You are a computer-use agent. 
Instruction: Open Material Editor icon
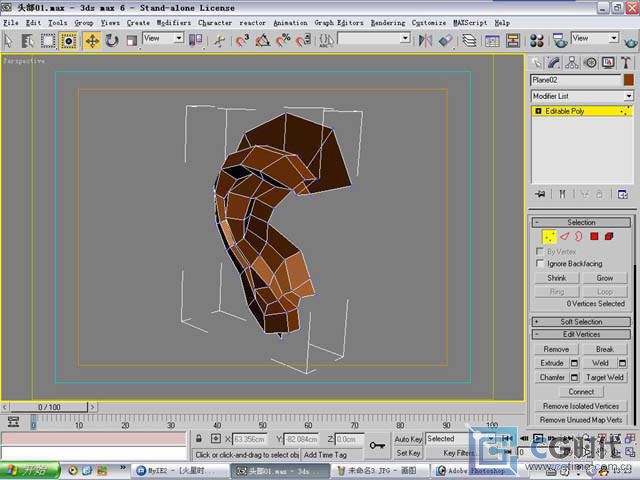537,41
